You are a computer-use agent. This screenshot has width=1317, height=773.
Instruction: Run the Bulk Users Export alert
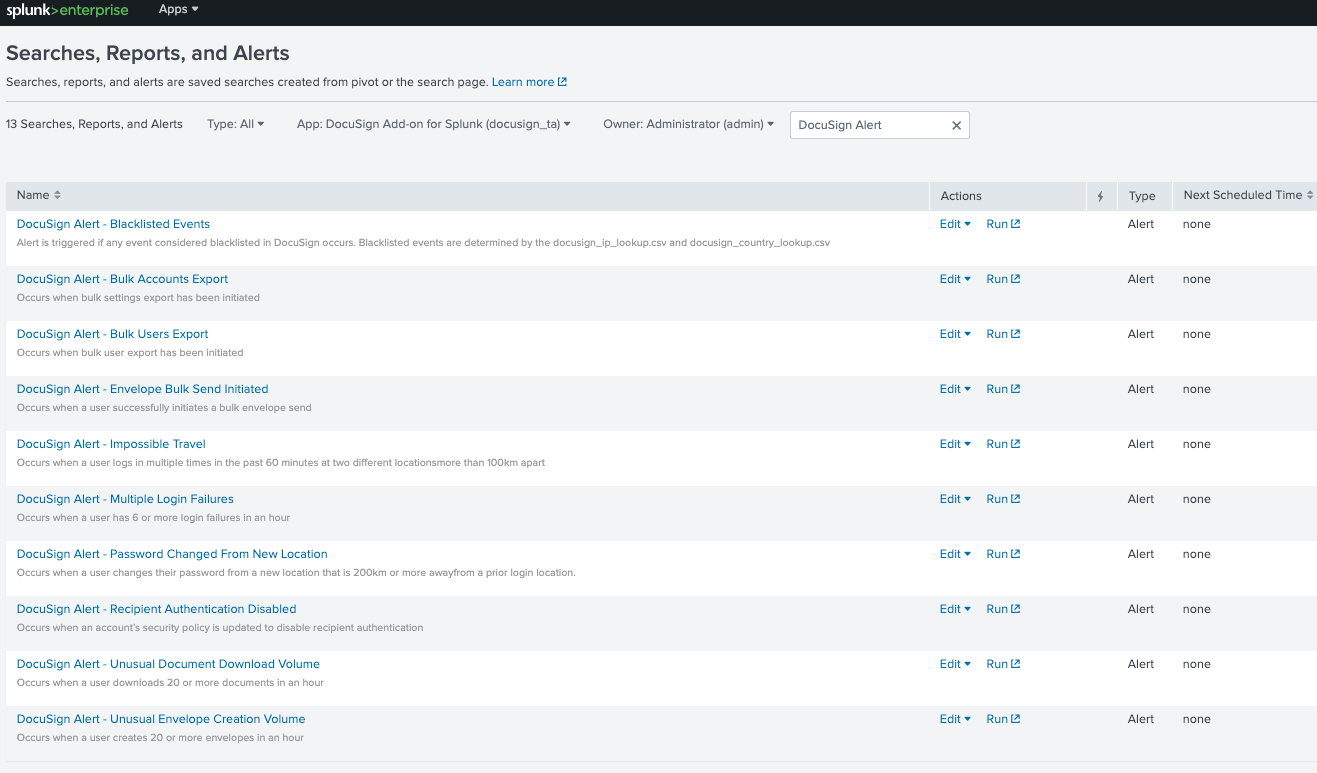(x=1003, y=334)
